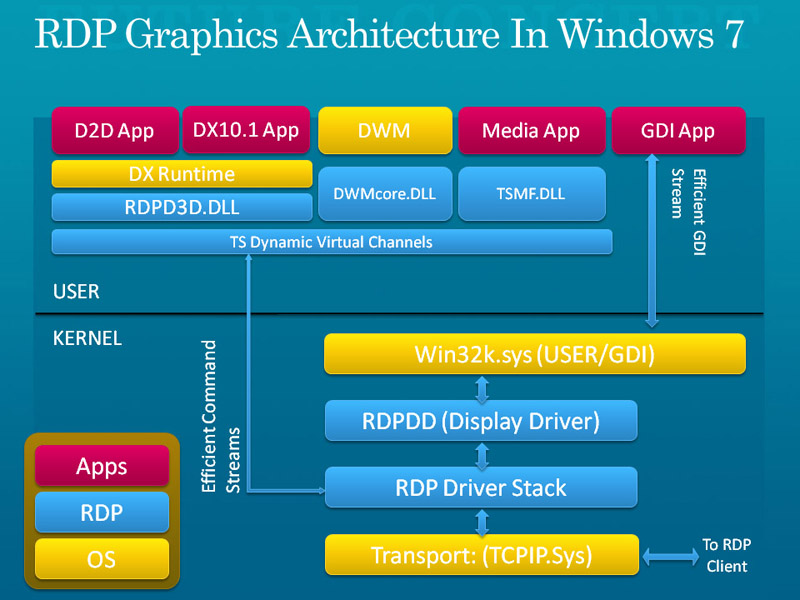Click the RDP Graphics Architecture title

[389, 34]
